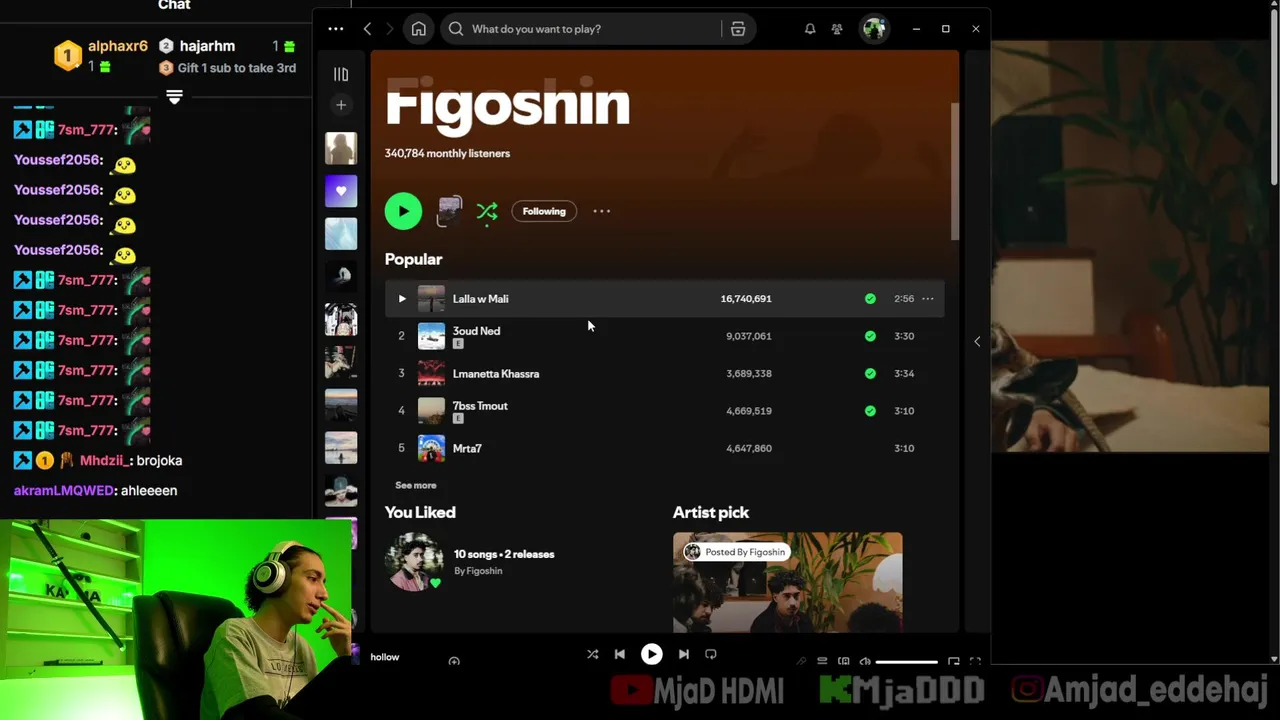
Task: Add the hollow track to Liked Songs
Action: click(x=454, y=661)
